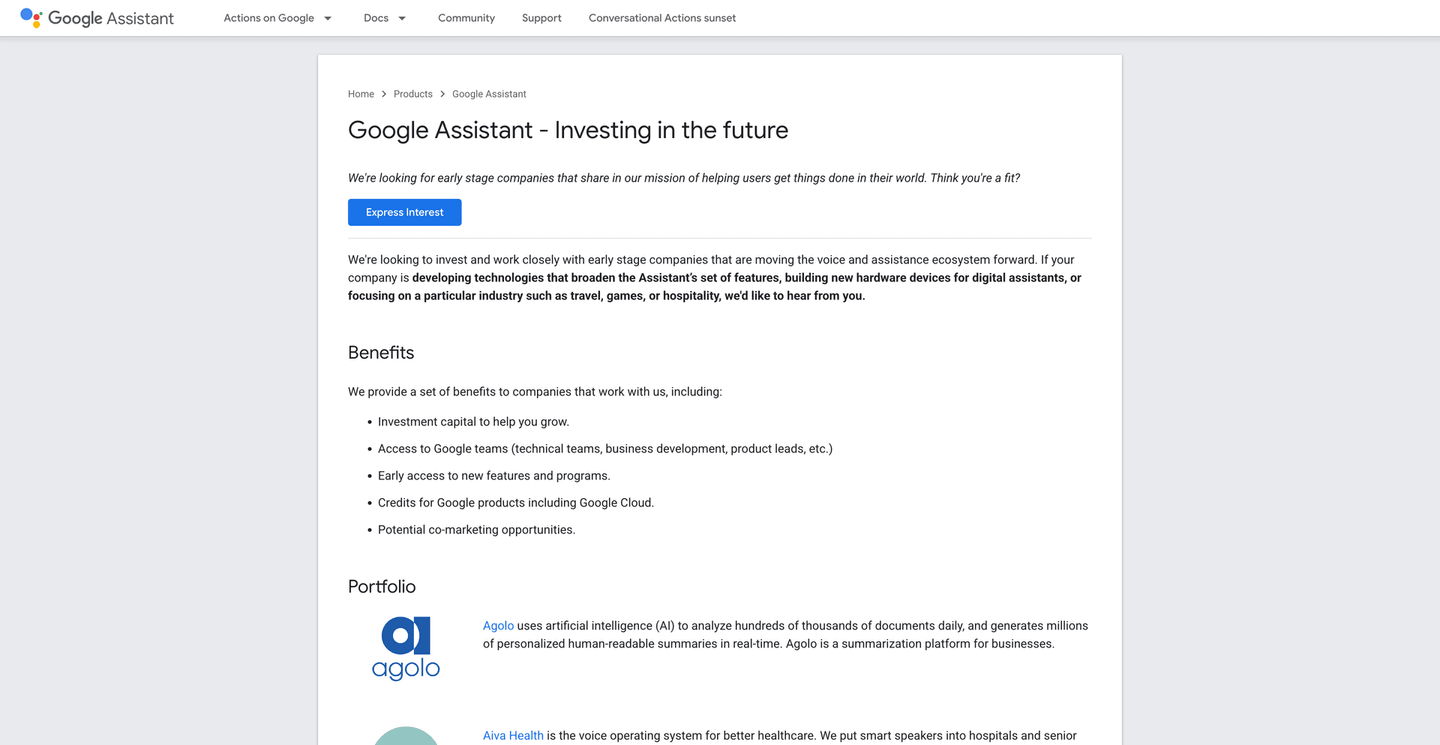Open the Actions on Google dropdown
The image size is (1440, 745).
point(269,17)
